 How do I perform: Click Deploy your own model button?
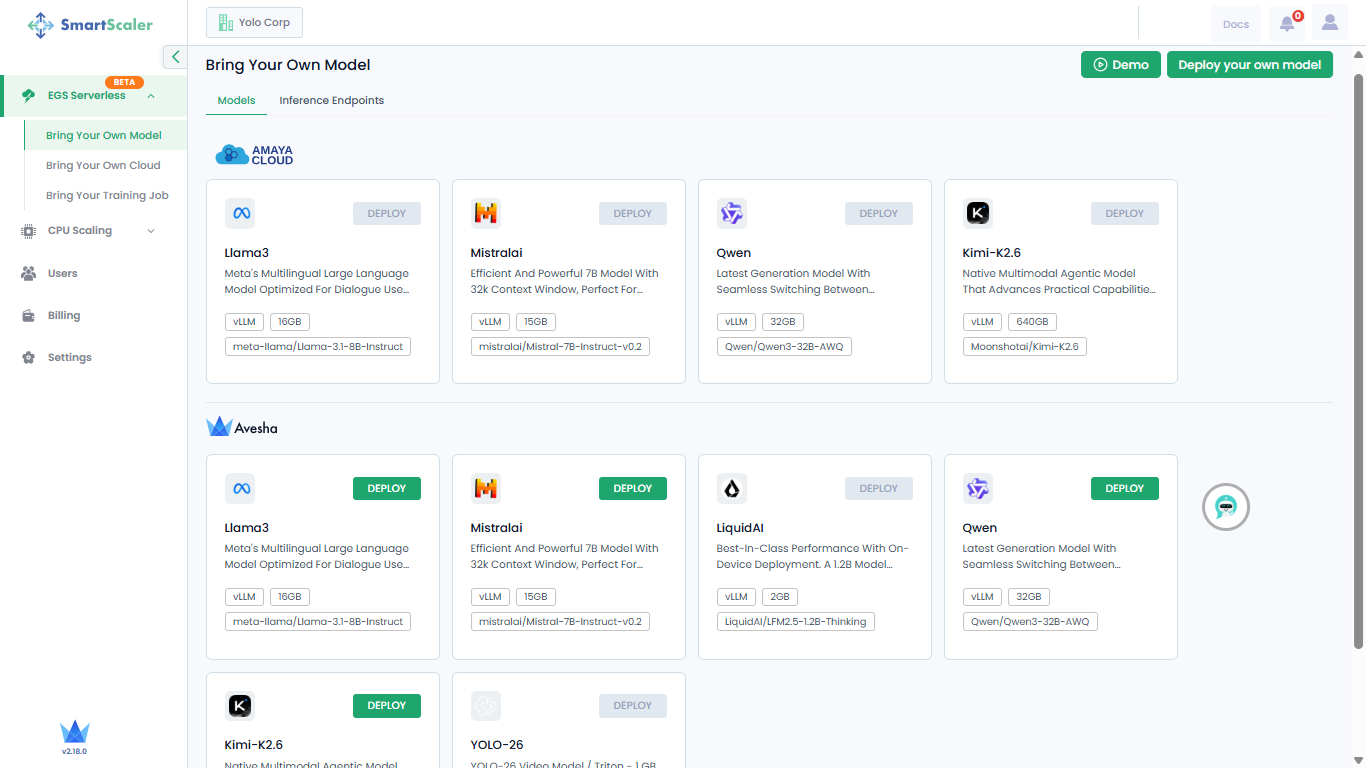1250,65
